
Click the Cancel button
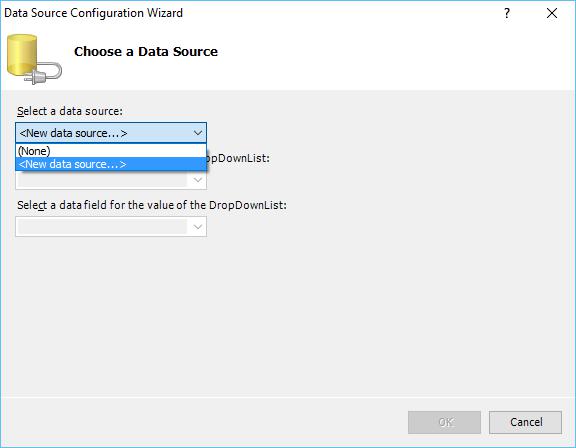[525, 422]
